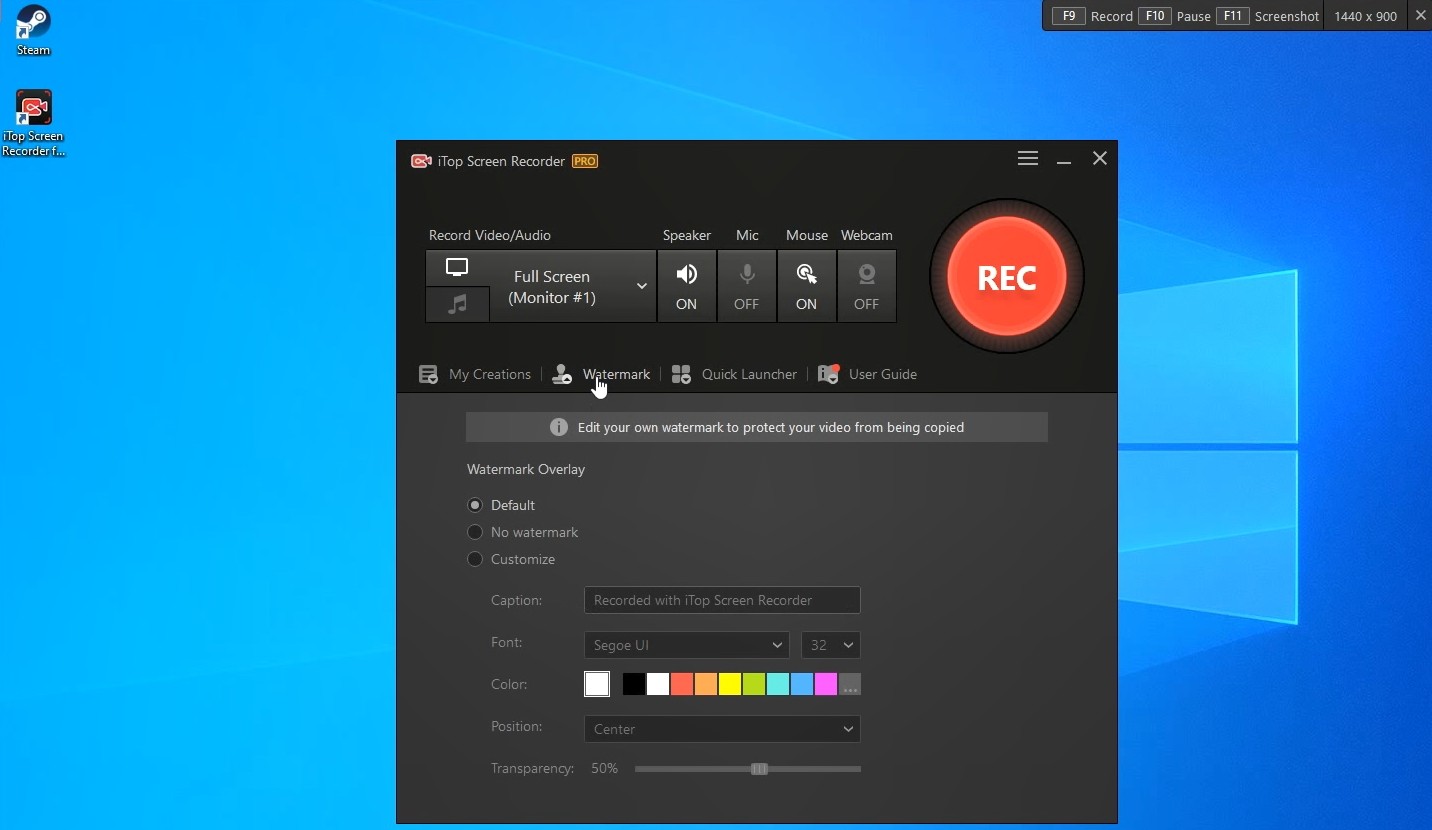Image resolution: width=1432 pixels, height=830 pixels.
Task: Open the watermark Position dropdown
Action: 721,729
